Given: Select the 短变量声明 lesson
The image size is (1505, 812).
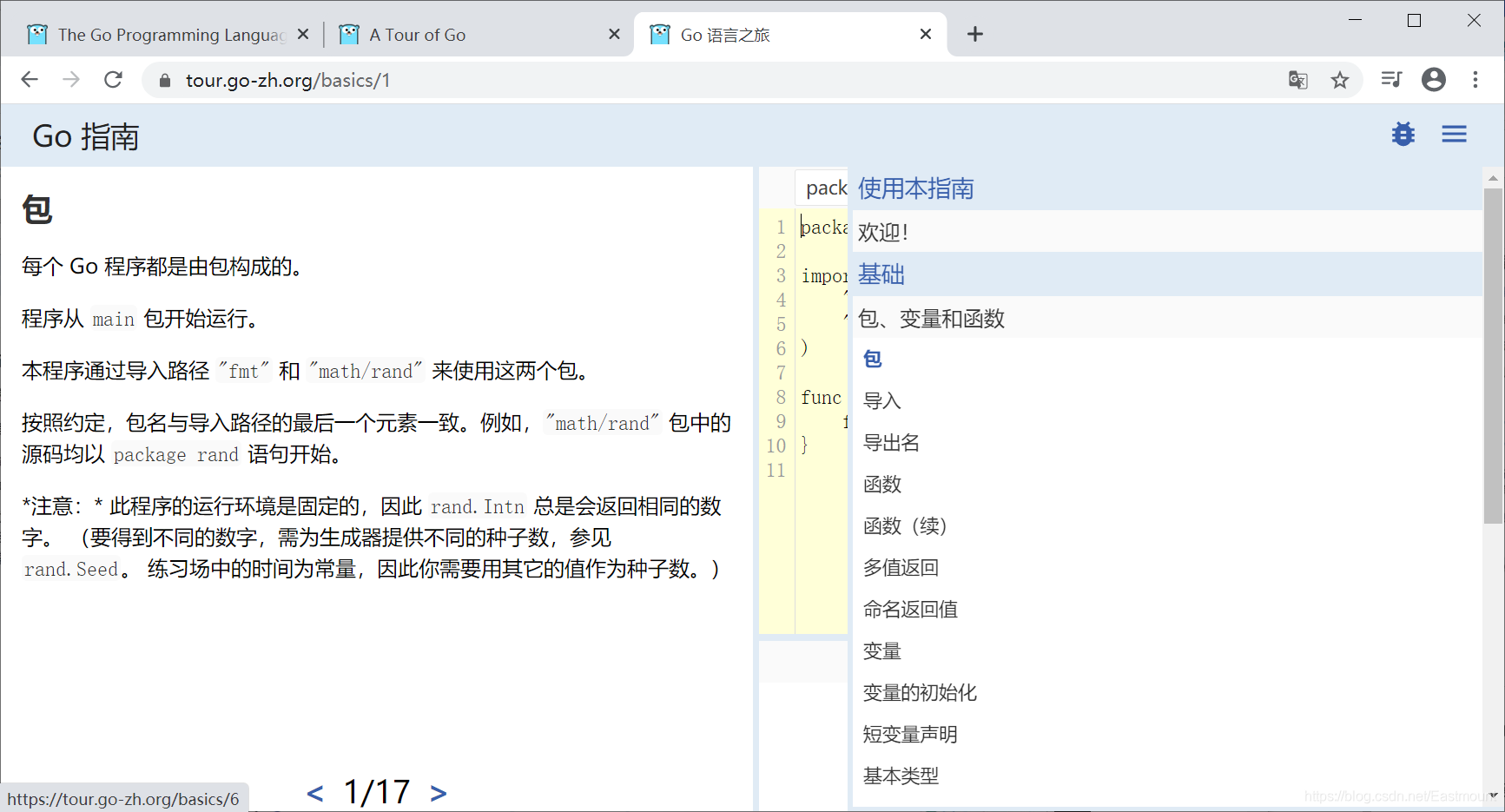Looking at the screenshot, I should click(910, 734).
